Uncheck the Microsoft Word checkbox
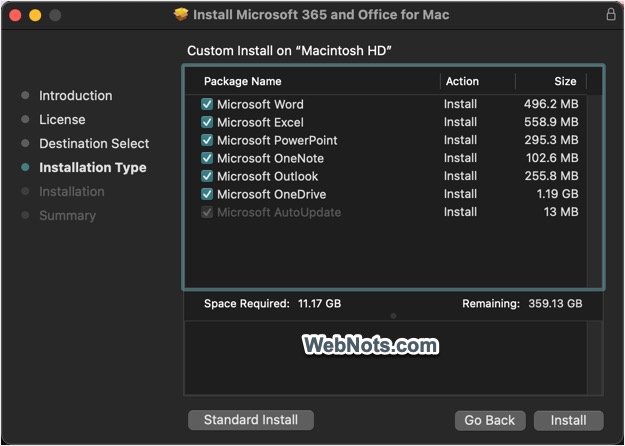625x446 pixels. (207, 104)
